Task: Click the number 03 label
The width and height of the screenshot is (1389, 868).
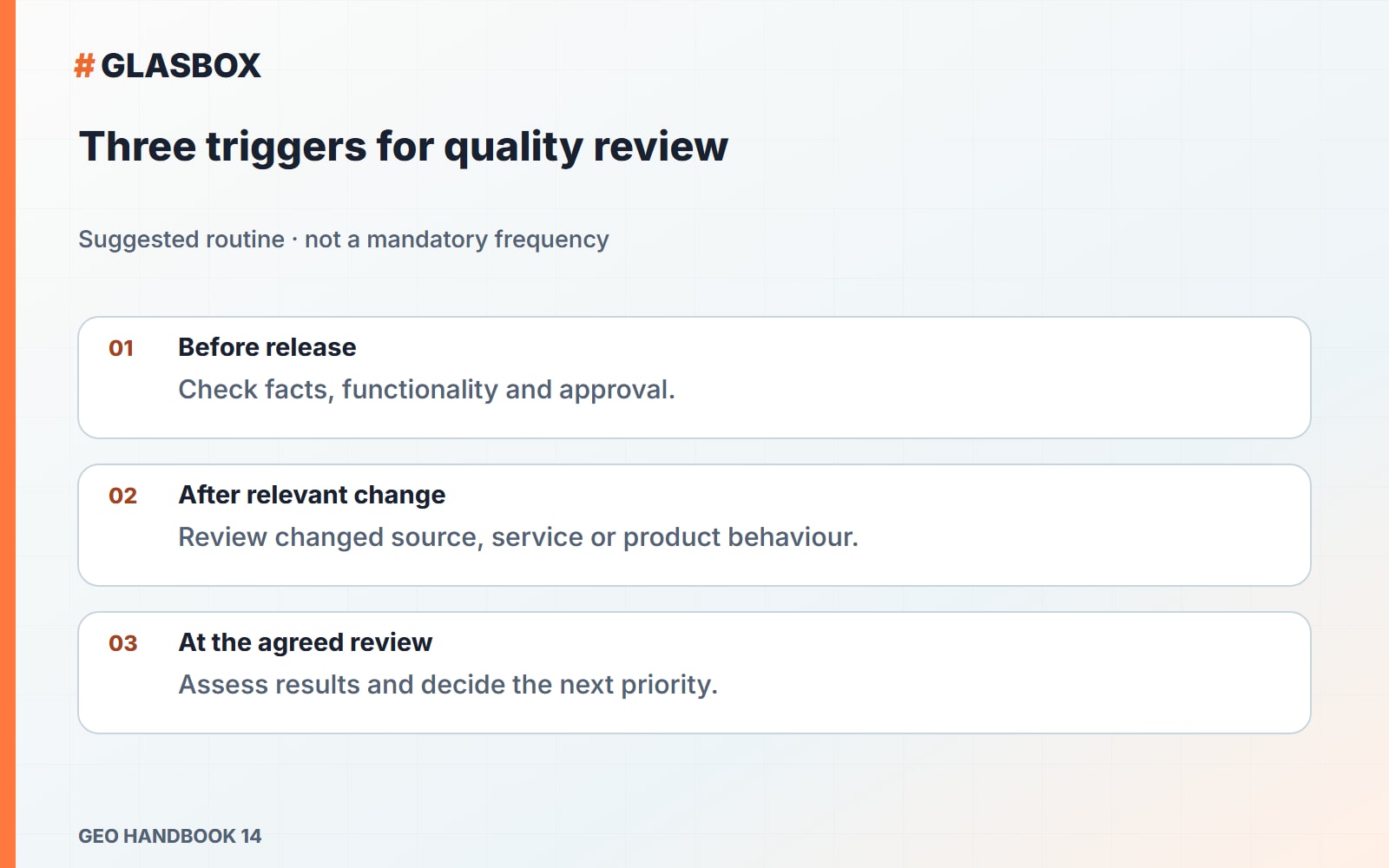Action: click(x=122, y=643)
